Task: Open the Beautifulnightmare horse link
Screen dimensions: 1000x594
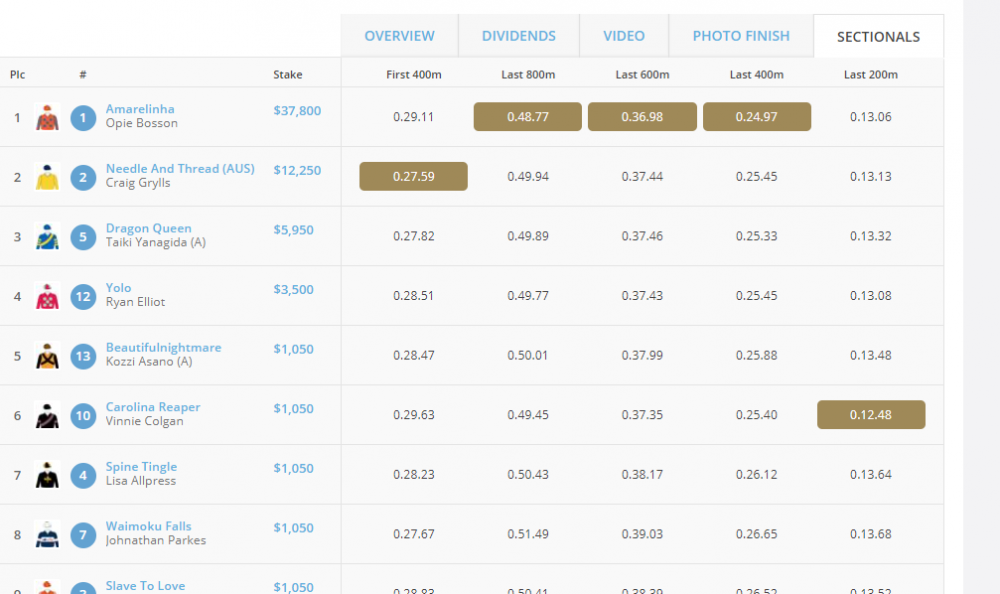Action: tap(163, 347)
